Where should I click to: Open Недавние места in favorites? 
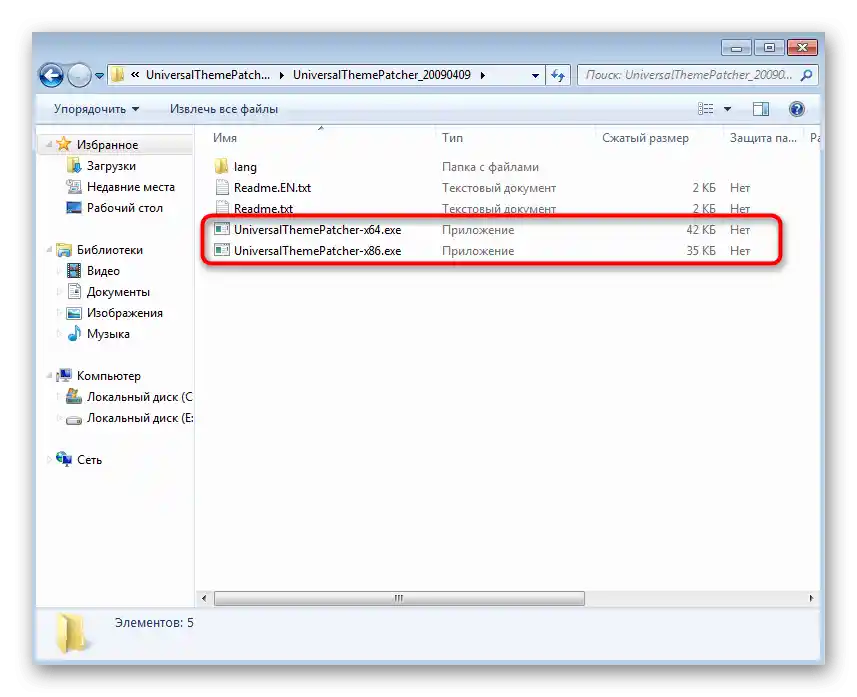point(131,187)
